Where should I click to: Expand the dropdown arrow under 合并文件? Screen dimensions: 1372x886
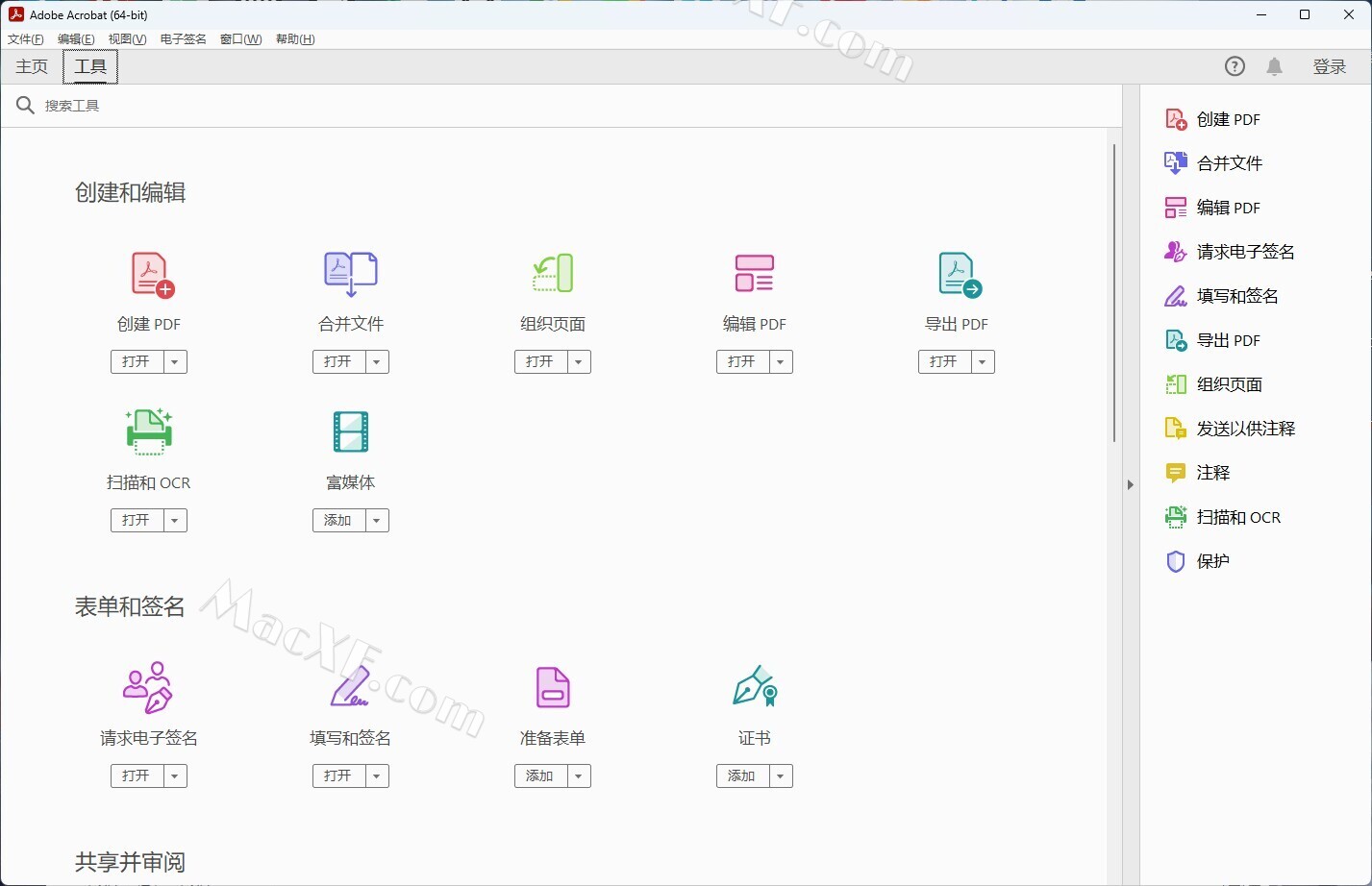point(377,362)
